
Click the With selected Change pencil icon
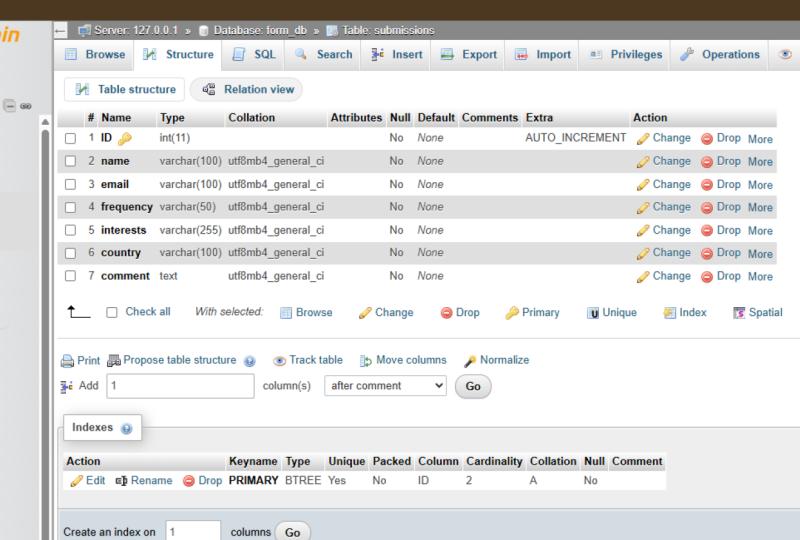[365, 313]
